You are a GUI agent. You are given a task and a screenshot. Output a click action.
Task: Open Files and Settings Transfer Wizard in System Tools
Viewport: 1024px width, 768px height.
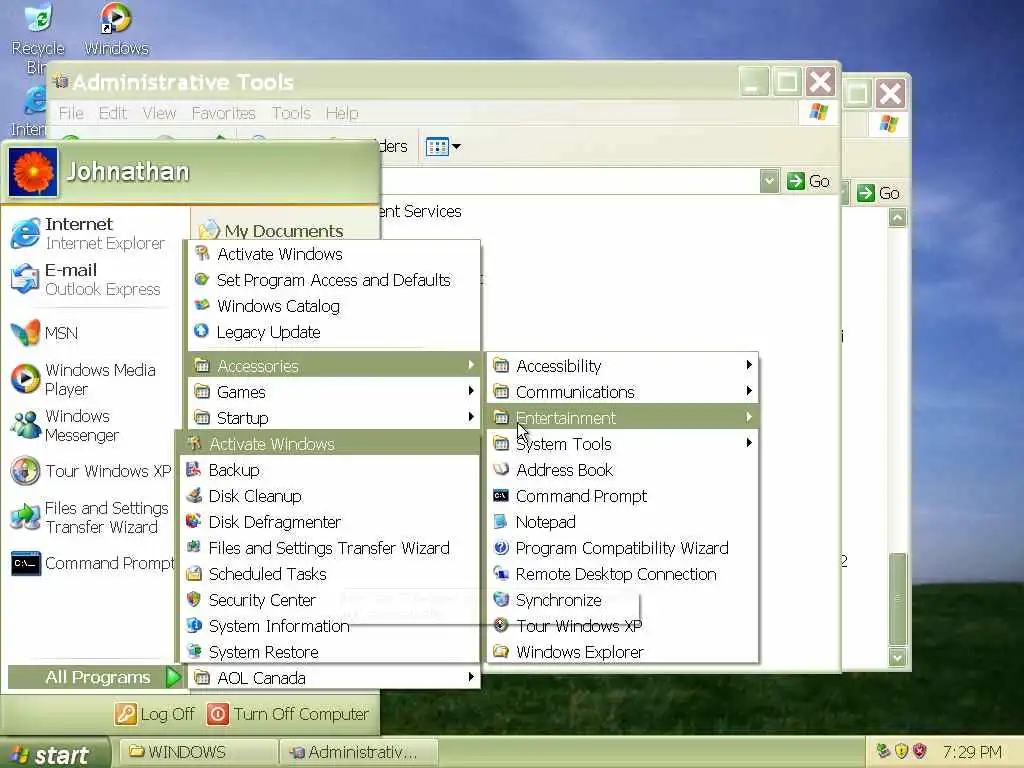point(330,549)
